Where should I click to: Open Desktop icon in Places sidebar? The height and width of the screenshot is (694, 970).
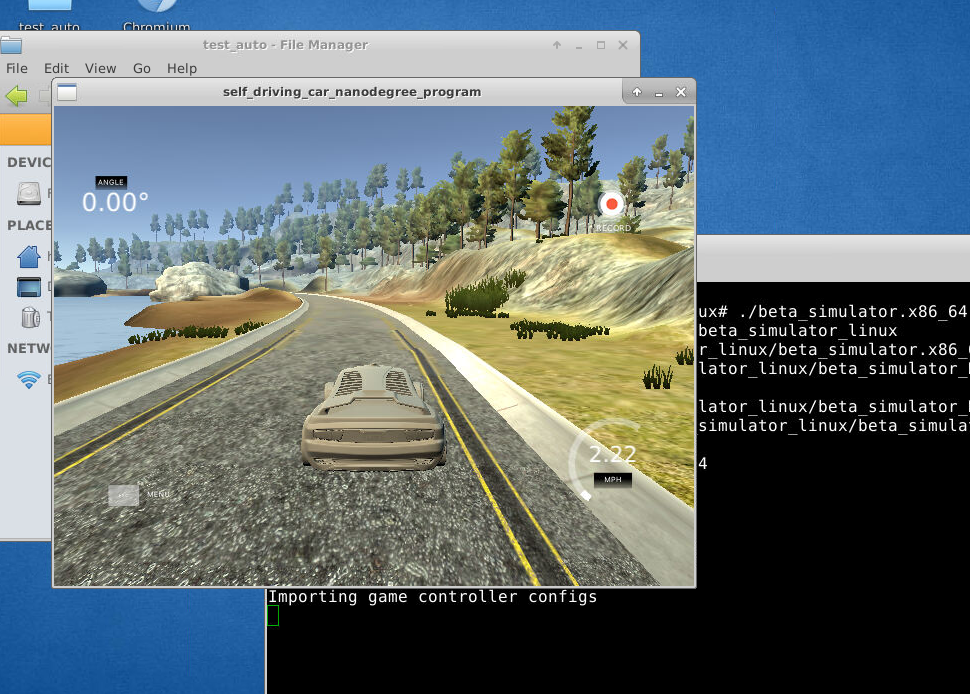point(28,287)
